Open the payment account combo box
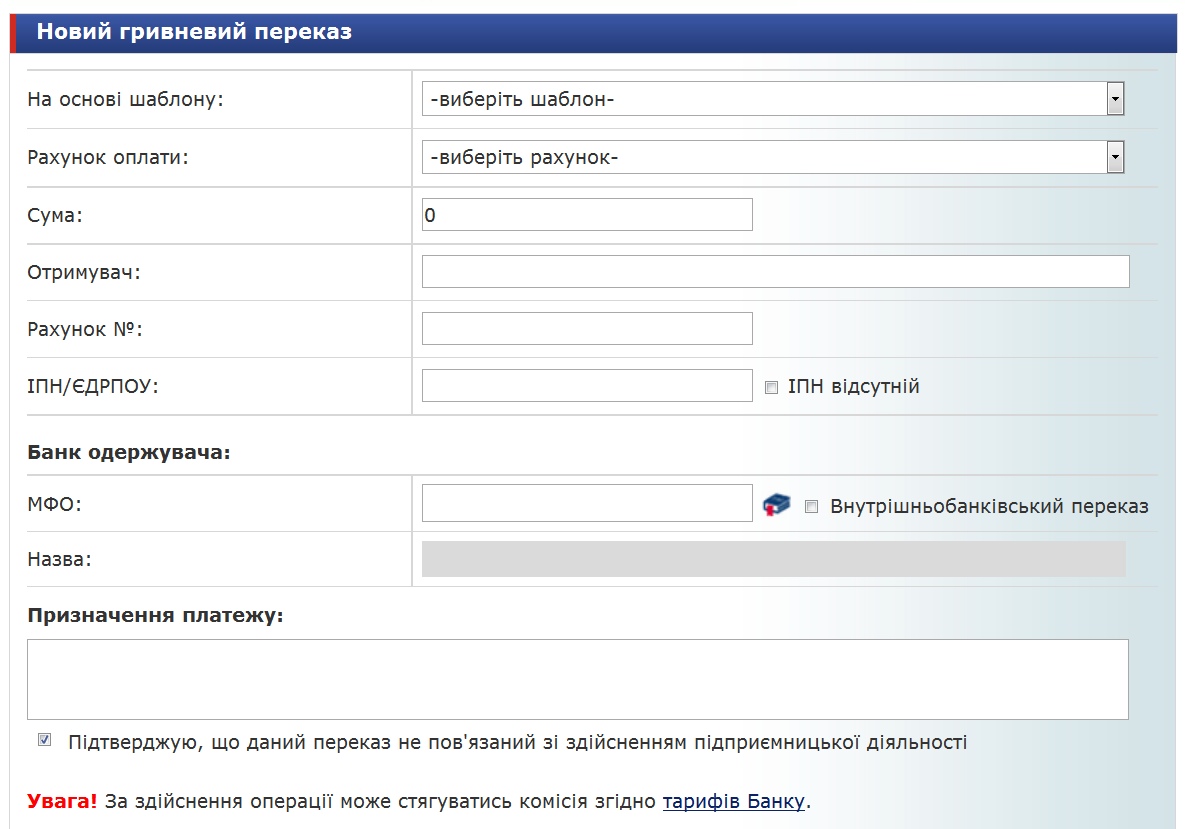Viewport: 1185px width, 829px height. [x=772, y=157]
